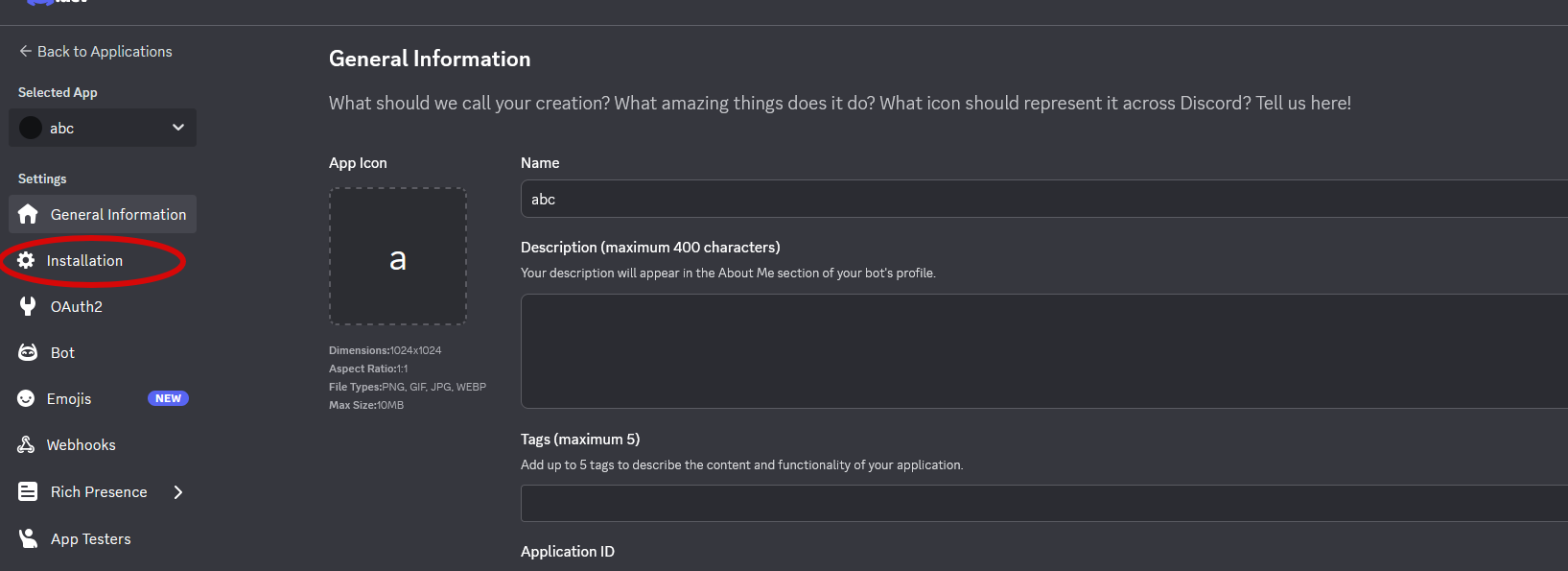Image resolution: width=1568 pixels, height=571 pixels.
Task: Expand the Rich Presence section chevron
Action: pos(177,491)
